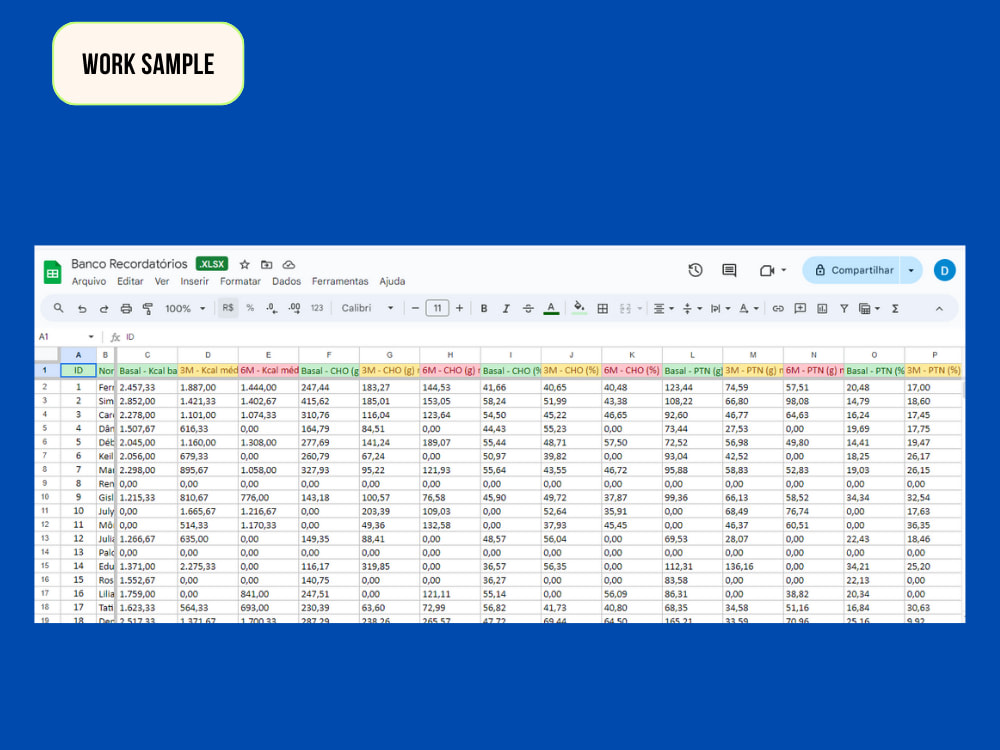Image resolution: width=1000 pixels, height=750 pixels.
Task: Open the functions sigma menu
Action: coord(895,309)
